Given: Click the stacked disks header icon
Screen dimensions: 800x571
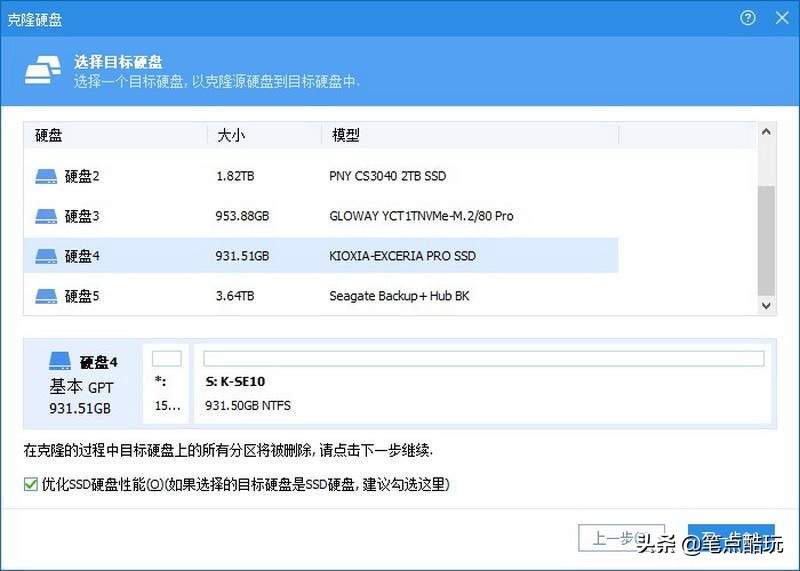Looking at the screenshot, I should 43,70.
